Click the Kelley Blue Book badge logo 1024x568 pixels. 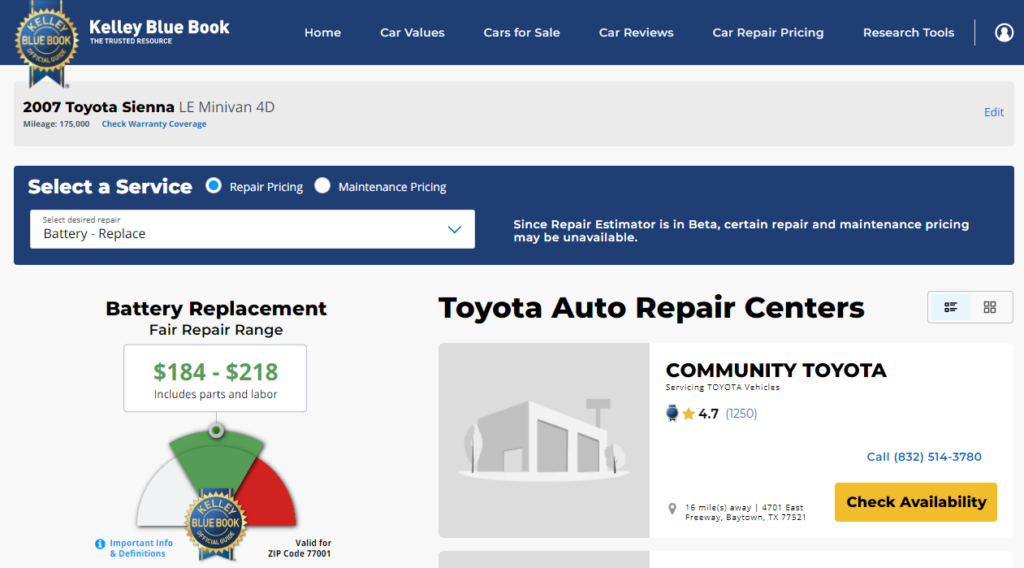click(46, 43)
